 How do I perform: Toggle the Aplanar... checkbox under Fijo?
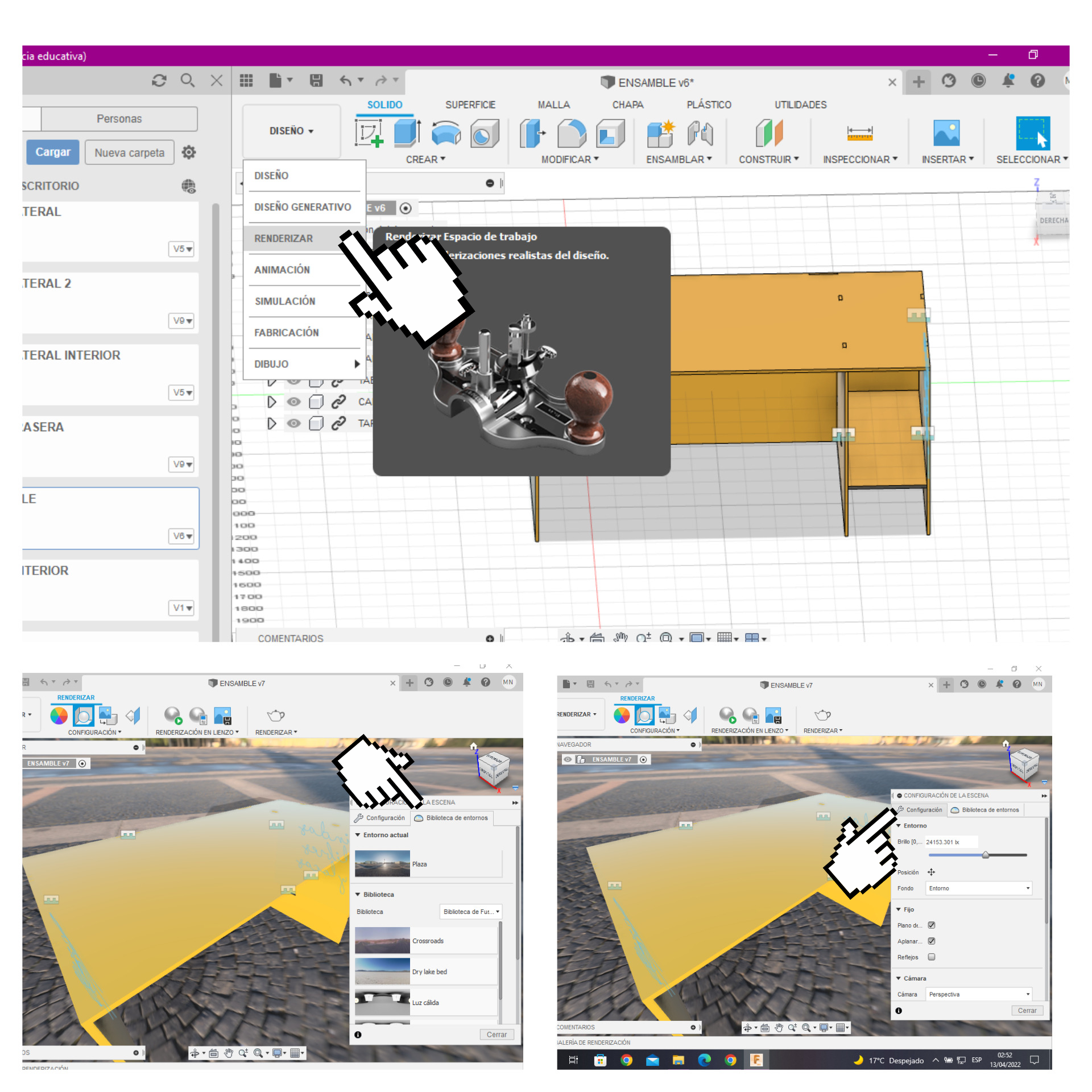pyautogui.click(x=932, y=941)
